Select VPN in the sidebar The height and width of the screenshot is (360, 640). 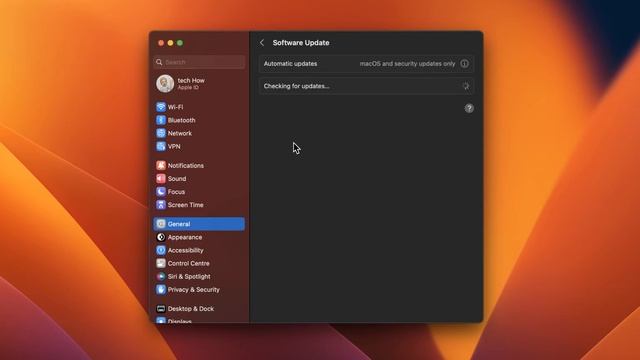click(174, 146)
